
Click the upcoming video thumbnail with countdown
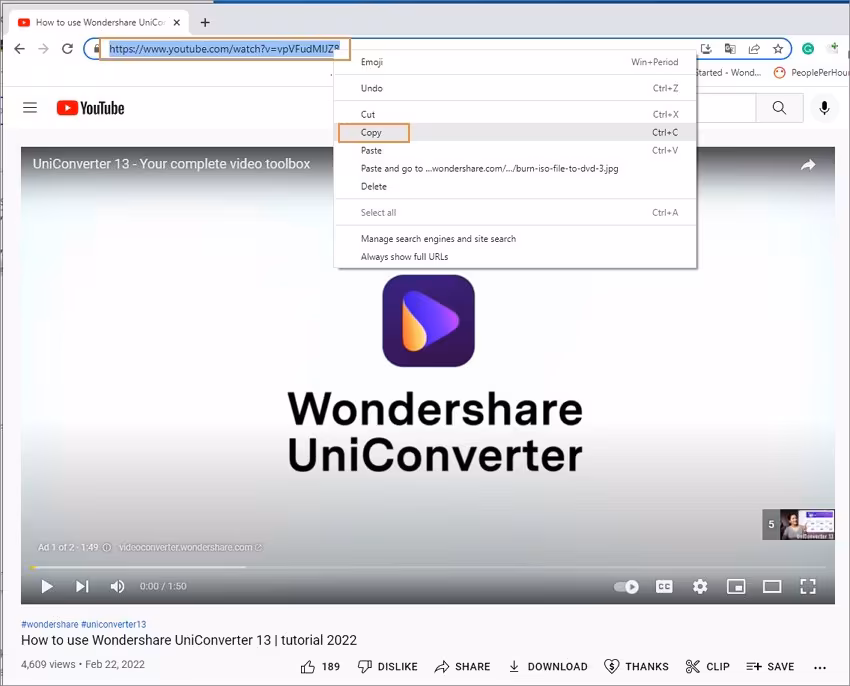click(x=798, y=524)
